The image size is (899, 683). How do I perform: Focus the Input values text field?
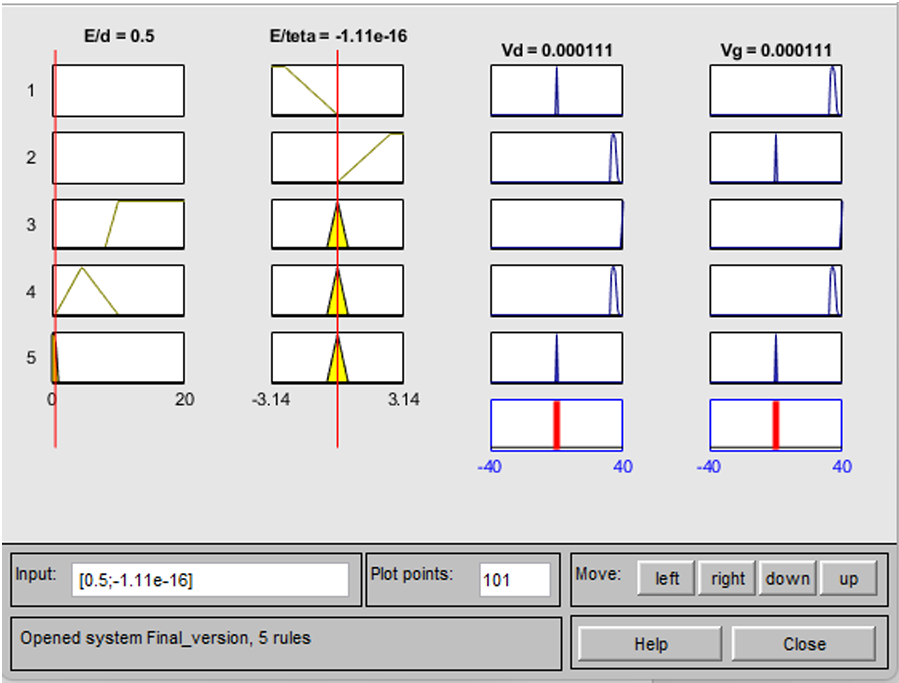[210, 580]
